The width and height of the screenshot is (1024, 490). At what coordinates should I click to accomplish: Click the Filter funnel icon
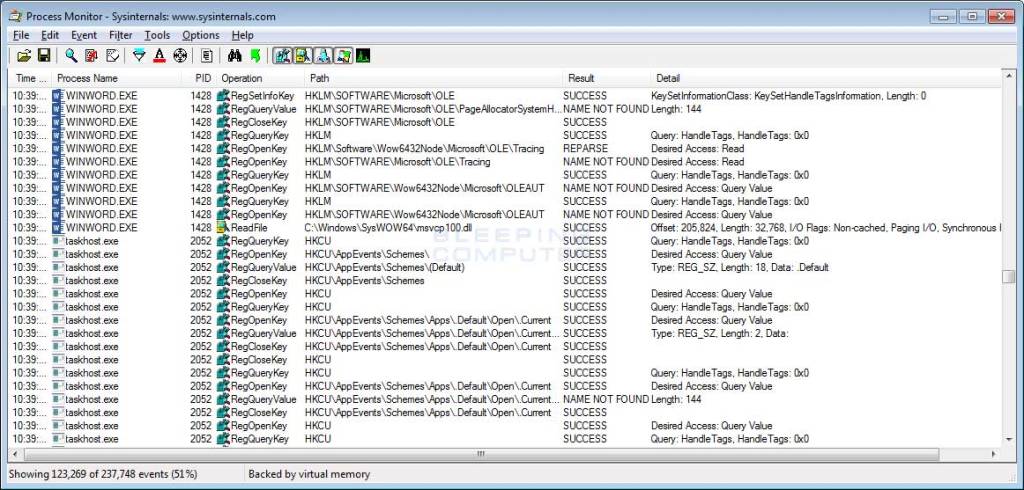click(139, 55)
